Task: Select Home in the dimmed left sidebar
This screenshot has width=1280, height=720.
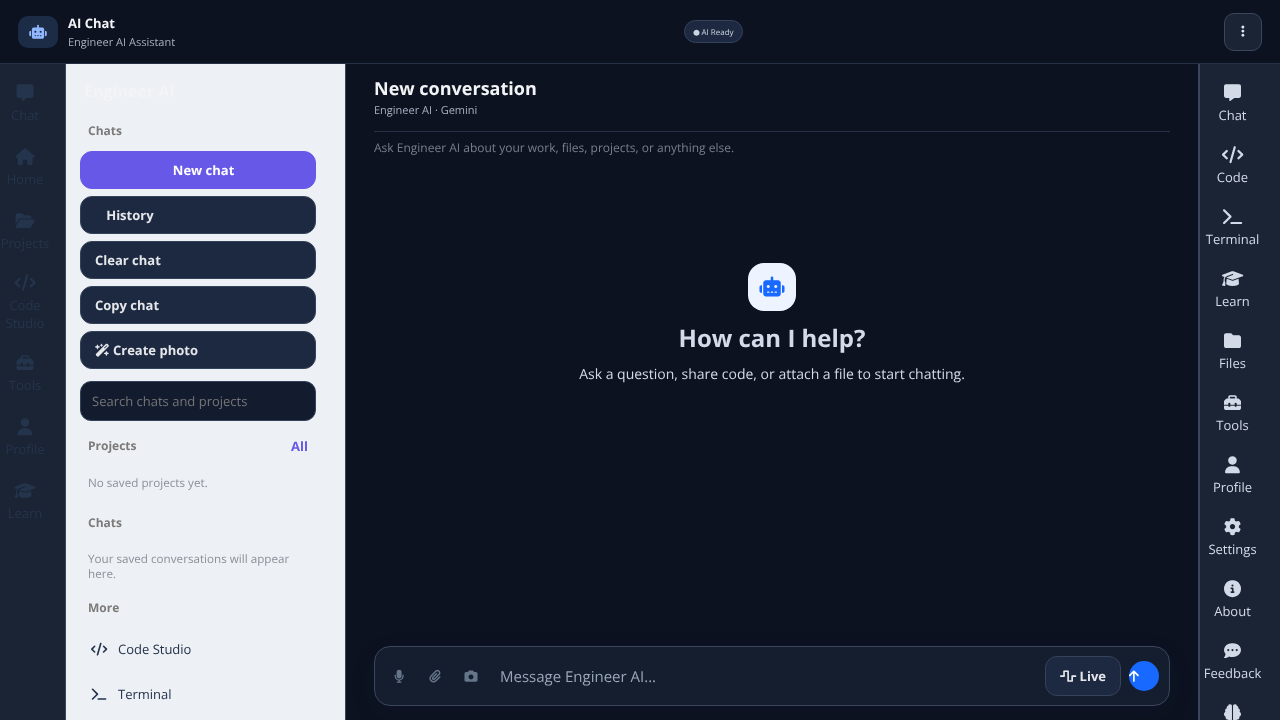Action: pyautogui.click(x=25, y=167)
